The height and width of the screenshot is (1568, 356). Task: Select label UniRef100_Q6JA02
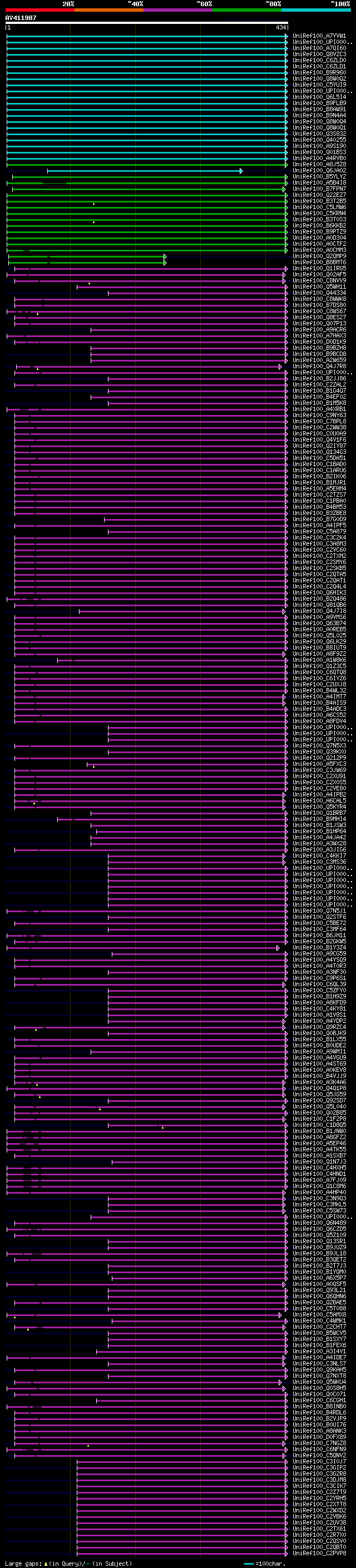[x=319, y=170]
